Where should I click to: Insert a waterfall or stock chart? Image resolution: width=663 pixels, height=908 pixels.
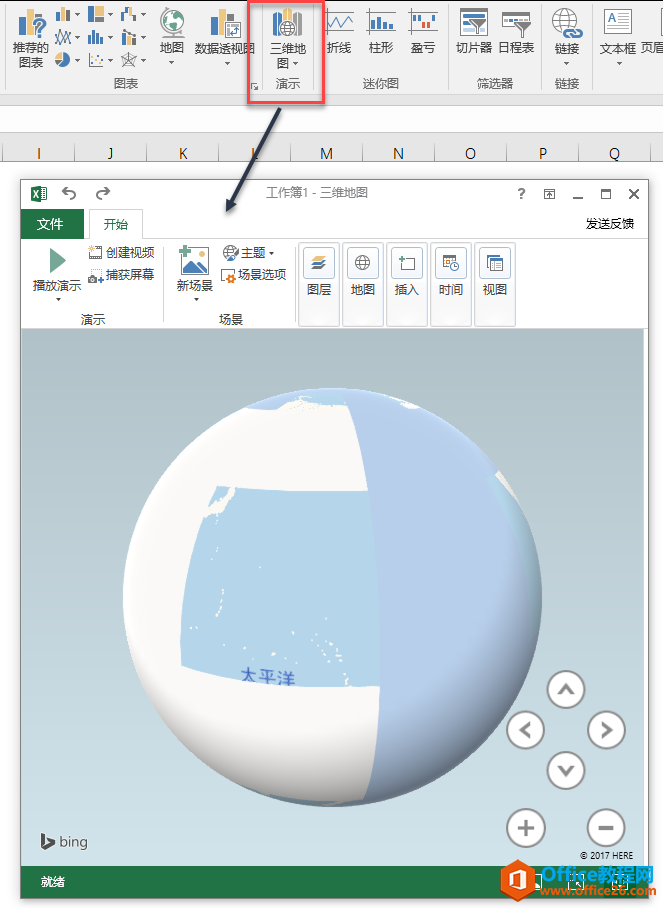133,14
